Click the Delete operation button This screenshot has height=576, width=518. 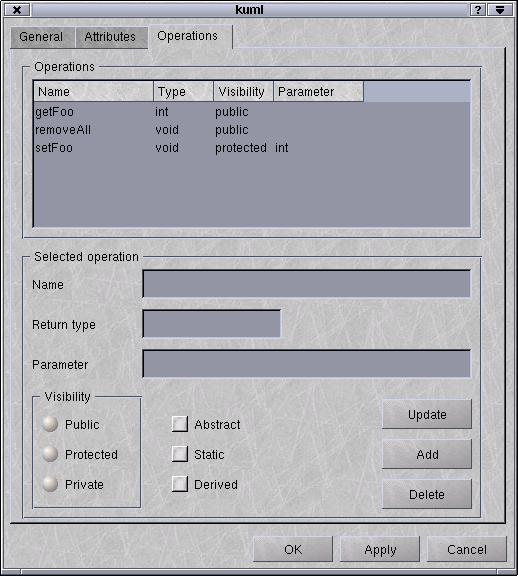(427, 494)
